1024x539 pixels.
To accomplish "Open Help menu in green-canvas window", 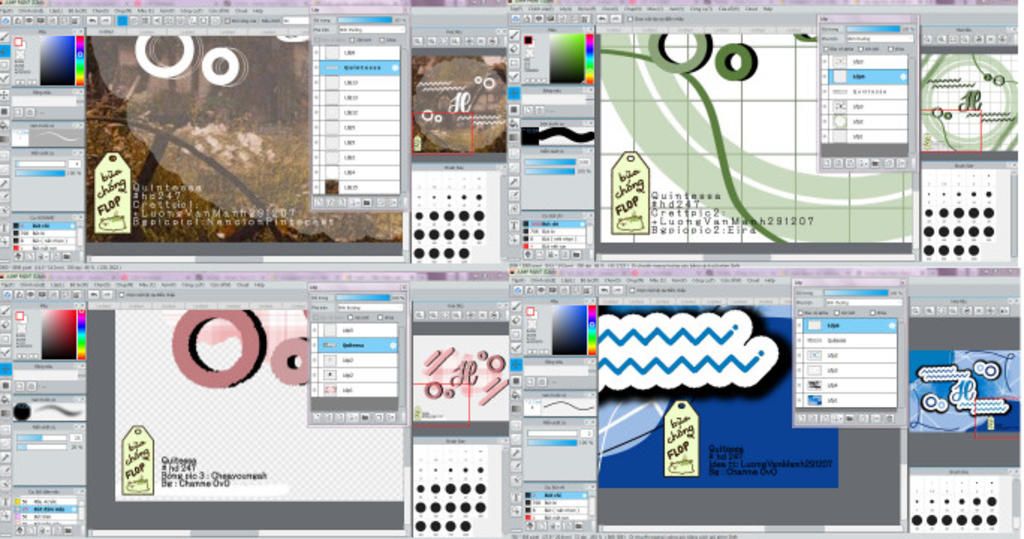I will [x=769, y=9].
